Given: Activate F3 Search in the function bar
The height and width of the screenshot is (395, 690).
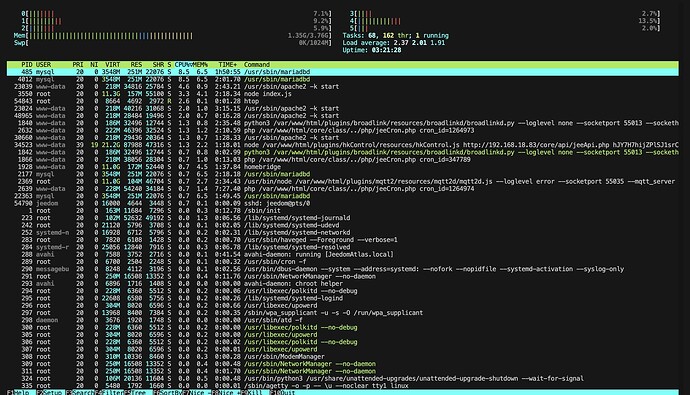Looking at the screenshot, I should click(x=80, y=392).
